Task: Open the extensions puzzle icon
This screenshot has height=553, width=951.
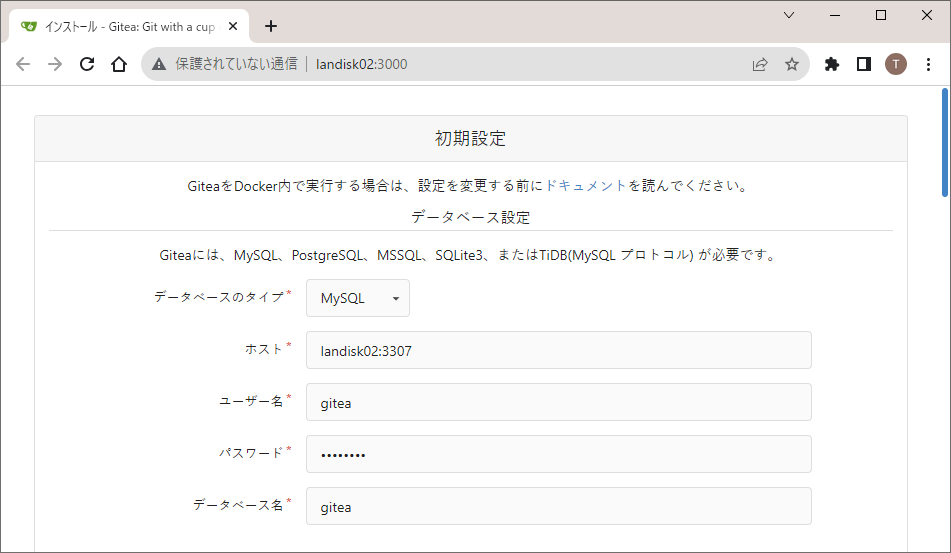Action: tap(831, 64)
